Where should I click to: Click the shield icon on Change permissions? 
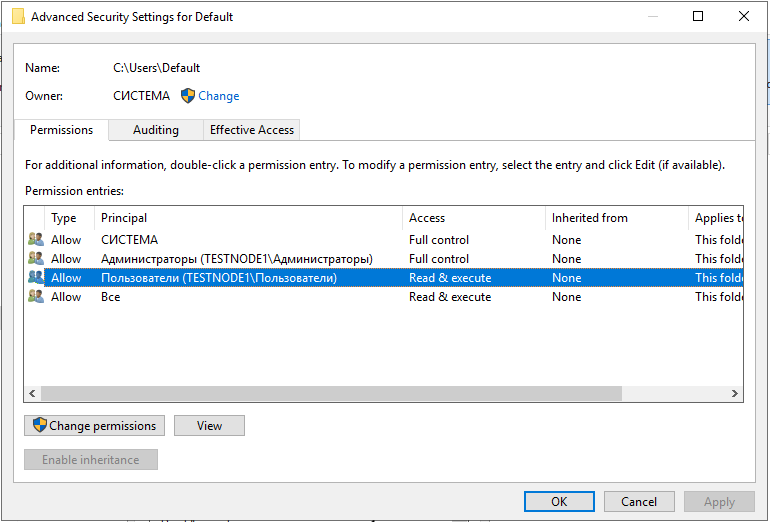40,425
